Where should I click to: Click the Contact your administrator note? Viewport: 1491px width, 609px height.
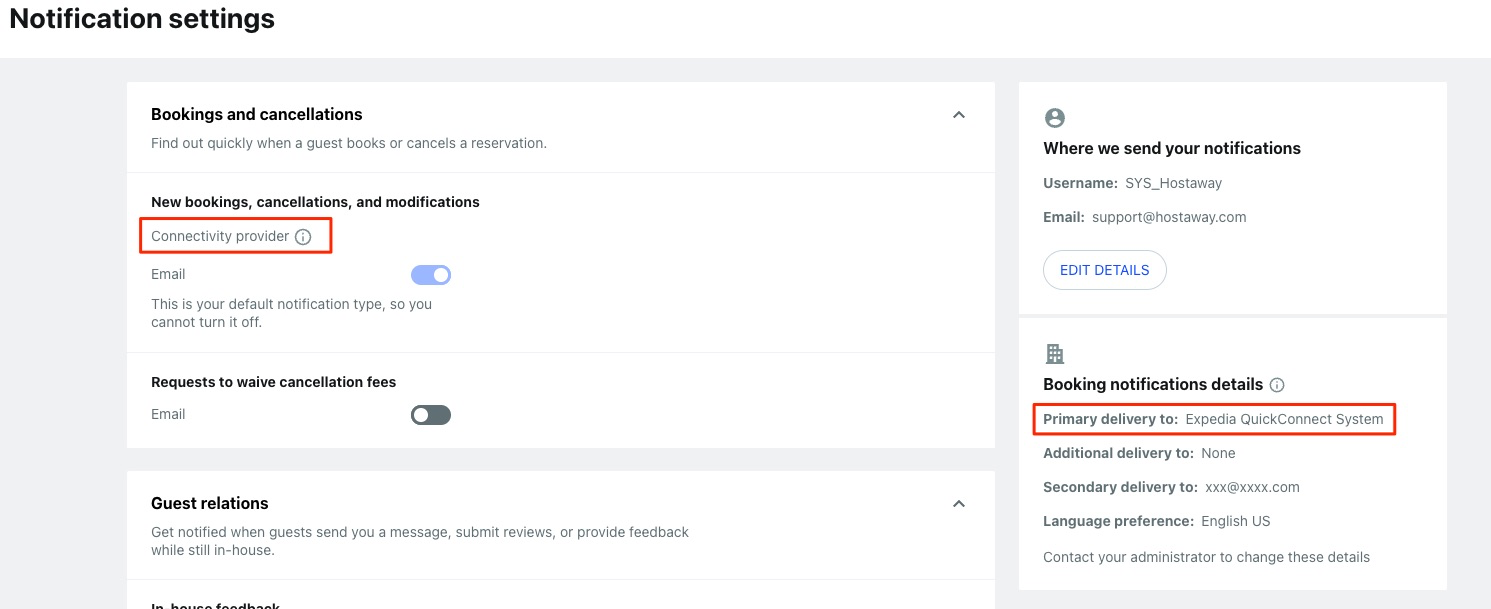pos(1207,557)
